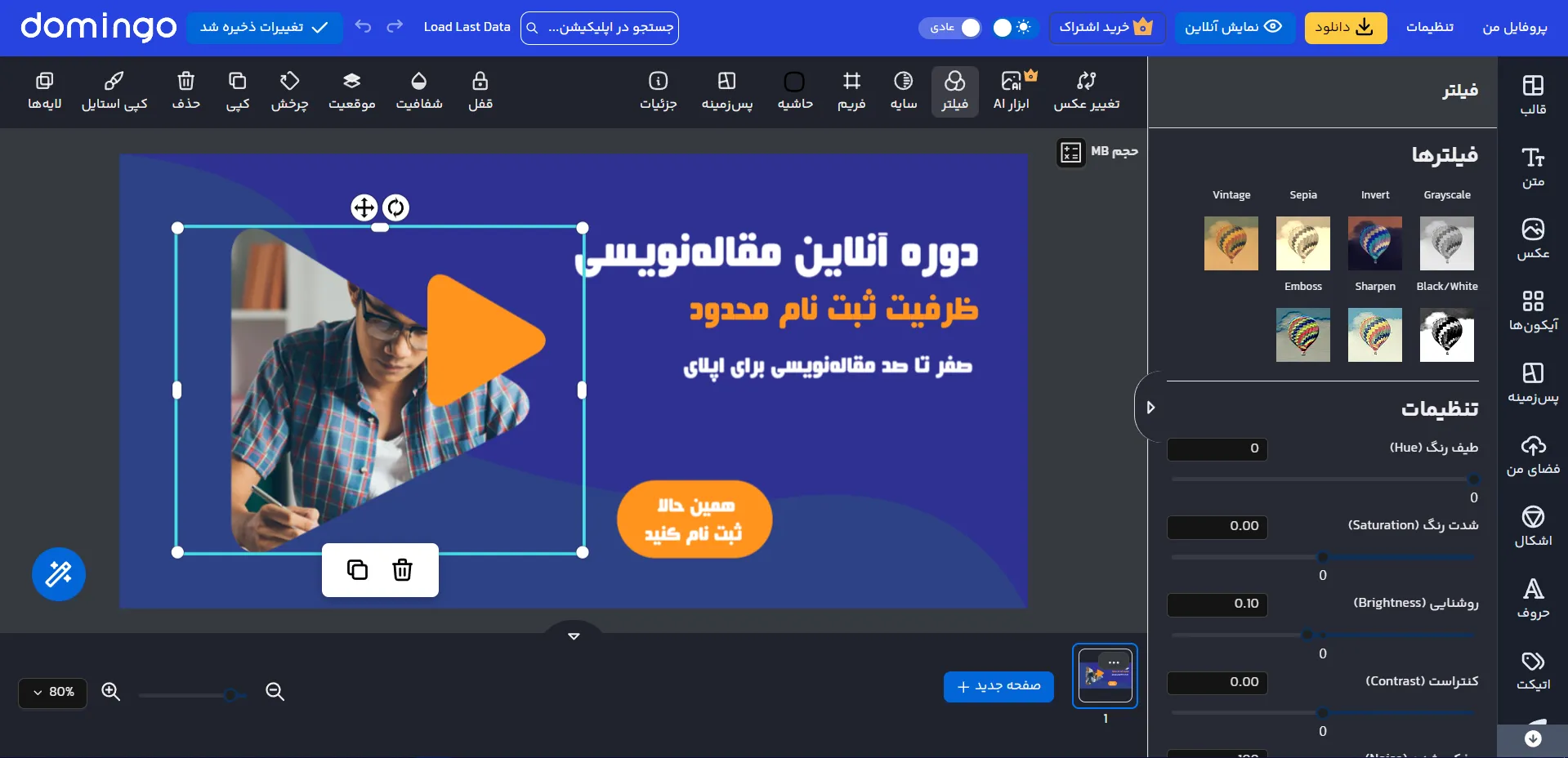This screenshot has width=1568, height=758.
Task: Apply the Black/White filter thumbnail
Action: 1447,335
